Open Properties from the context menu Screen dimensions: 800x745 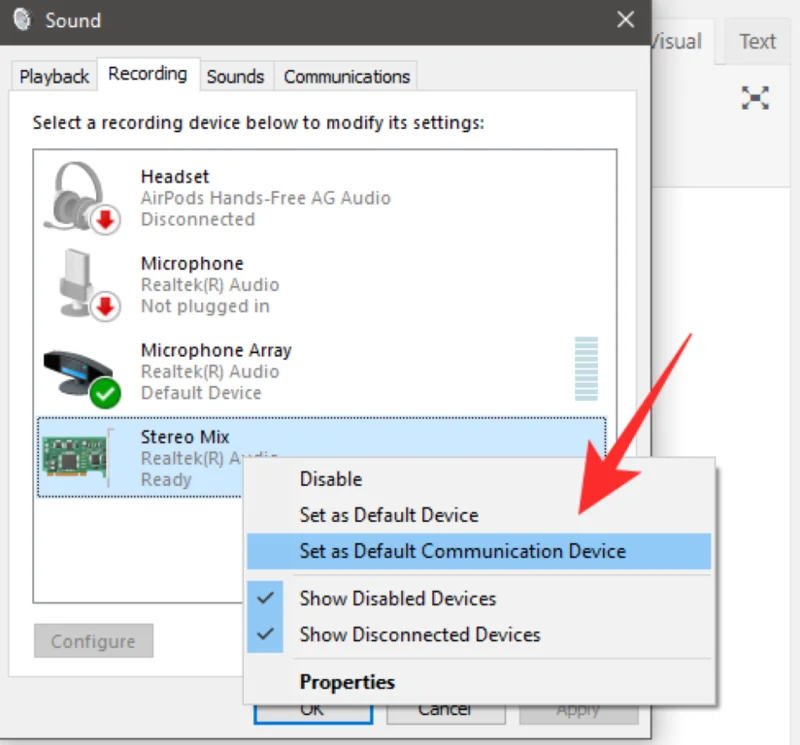[x=347, y=682]
